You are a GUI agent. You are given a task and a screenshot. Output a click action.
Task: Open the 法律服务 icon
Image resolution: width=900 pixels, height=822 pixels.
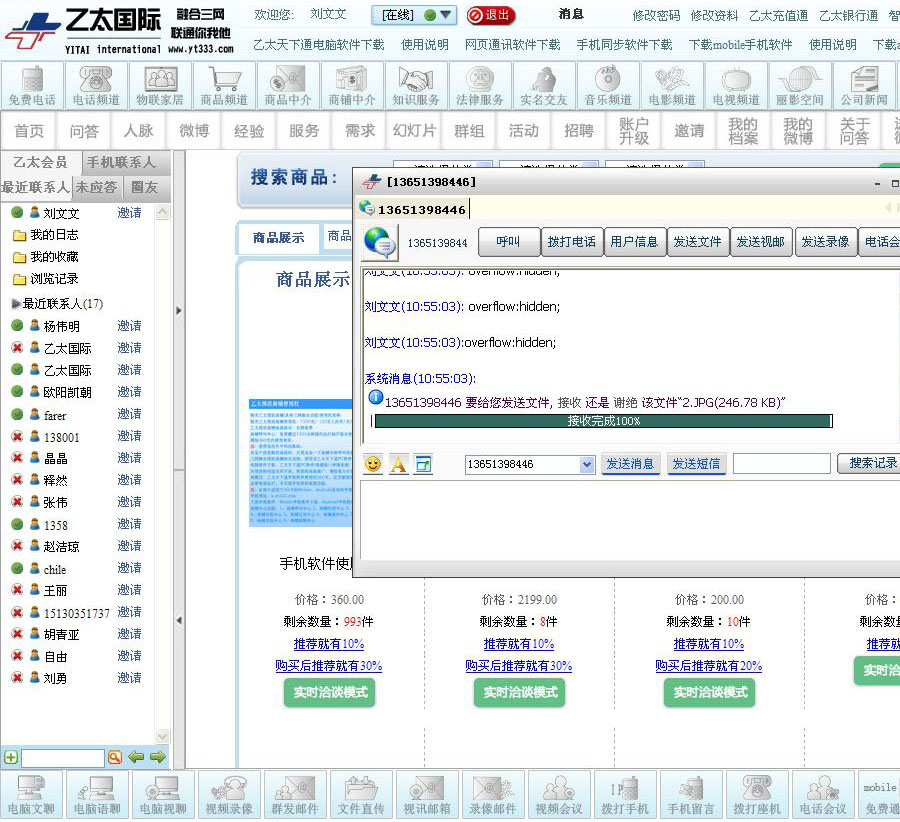tap(480, 86)
